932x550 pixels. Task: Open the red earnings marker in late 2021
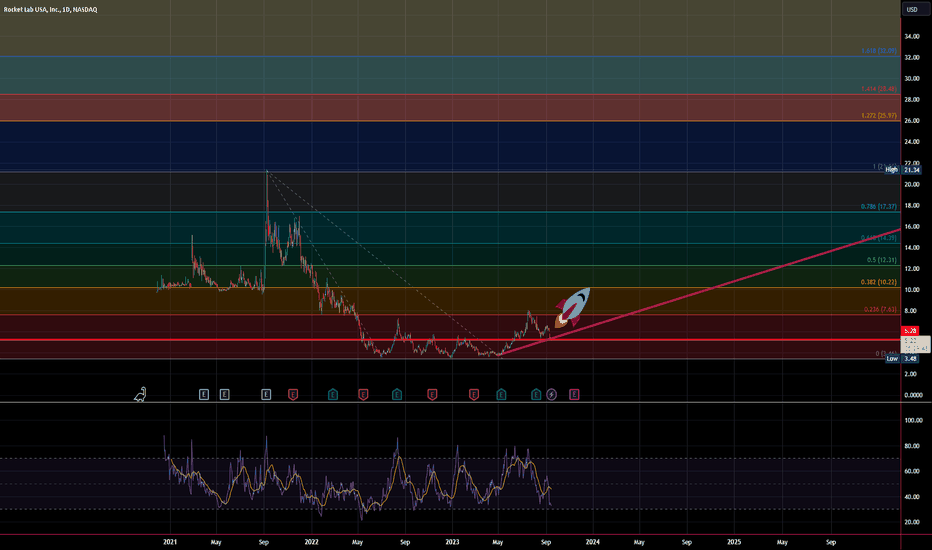[x=293, y=394]
